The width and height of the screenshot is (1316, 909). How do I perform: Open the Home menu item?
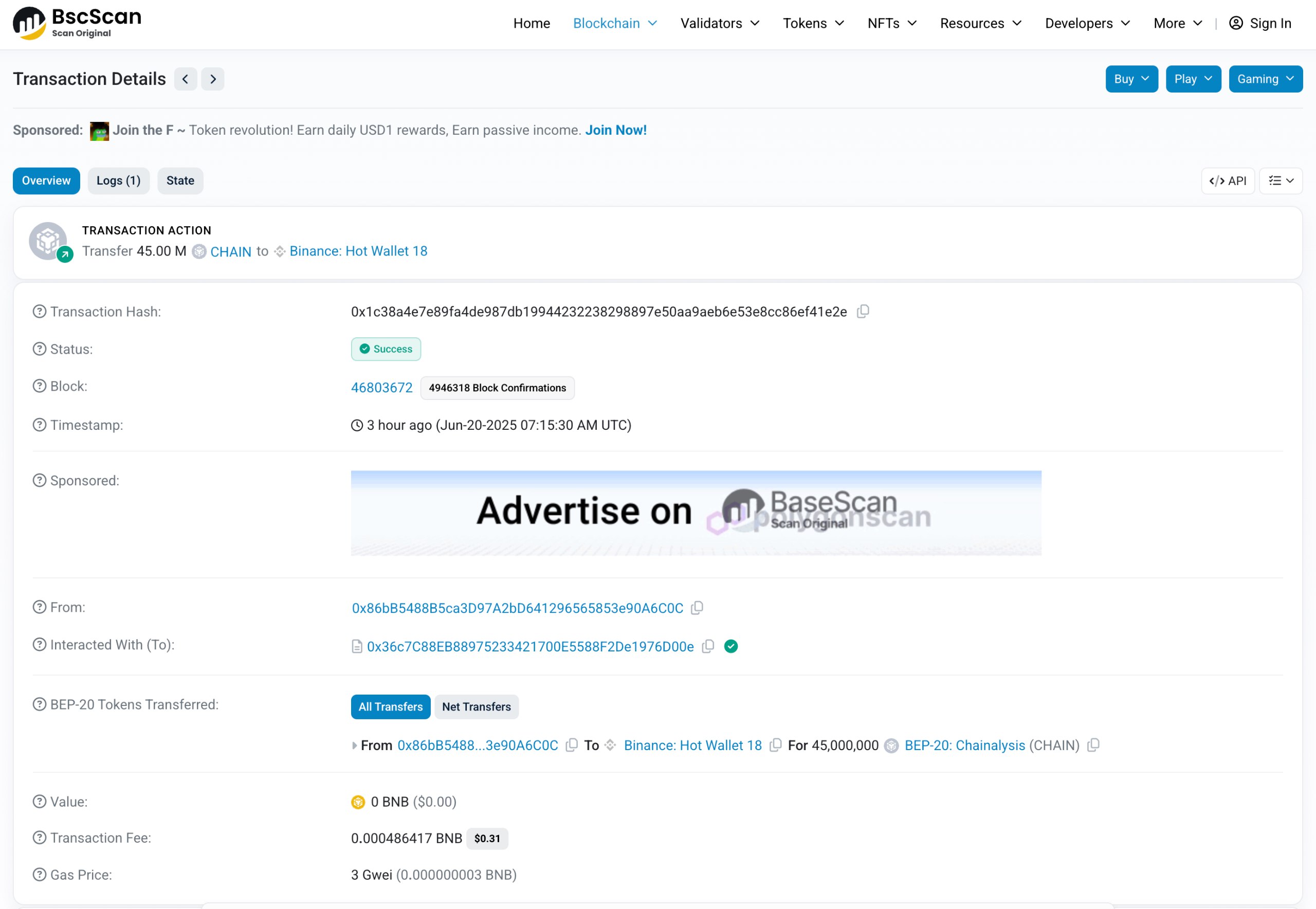532,23
